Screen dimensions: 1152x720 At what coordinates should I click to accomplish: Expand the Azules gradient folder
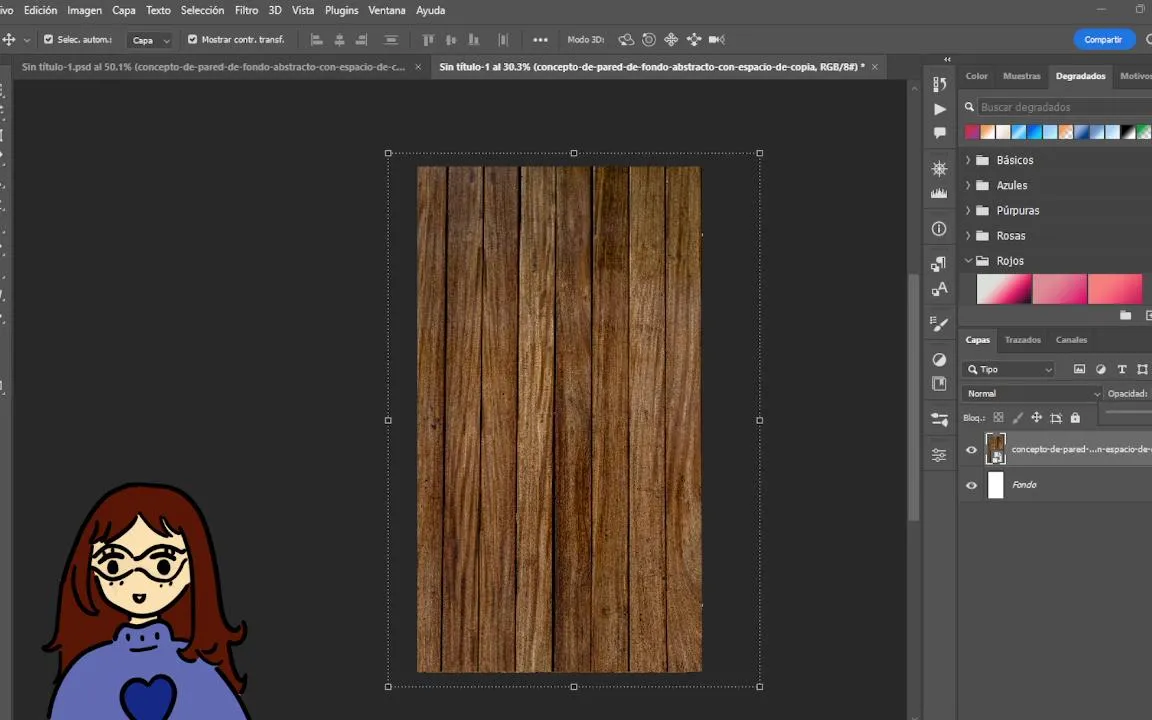click(x=968, y=185)
